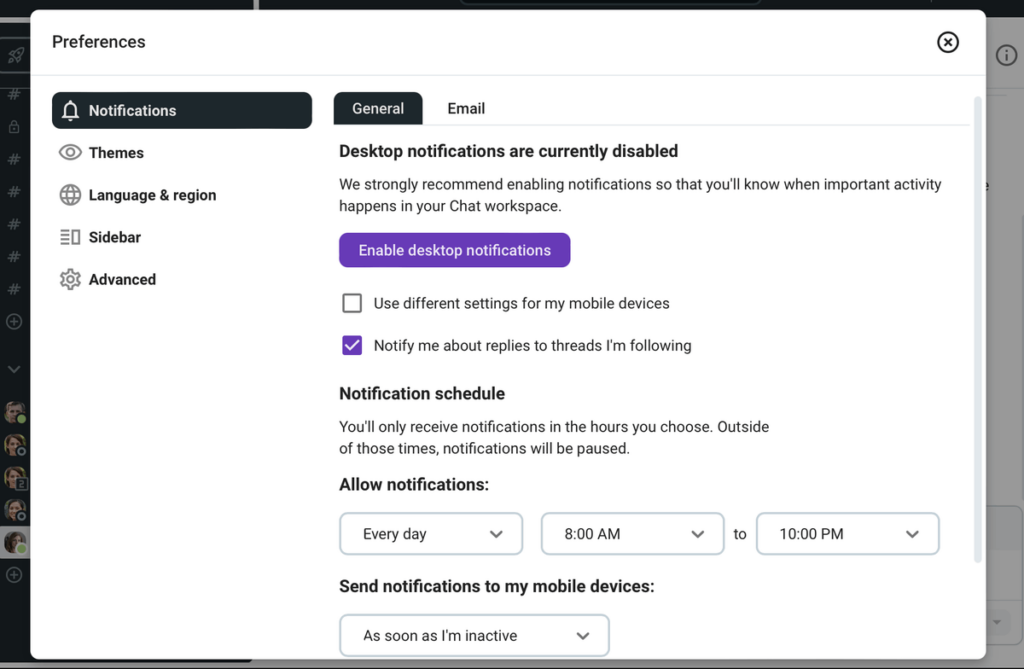
Task: Open the 8:00 AM start time dropdown
Action: 632,534
